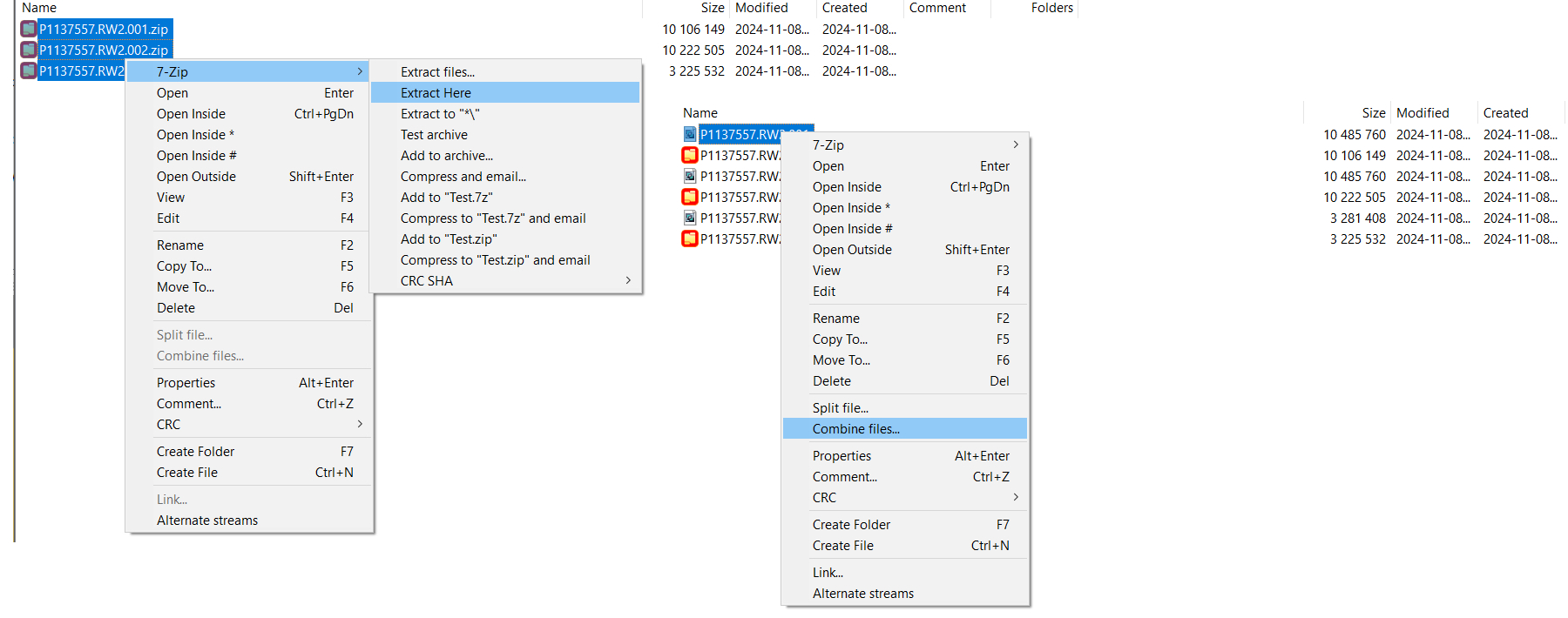The height and width of the screenshot is (618, 1568).
Task: Select Rename in the right context menu
Action: 905,318
